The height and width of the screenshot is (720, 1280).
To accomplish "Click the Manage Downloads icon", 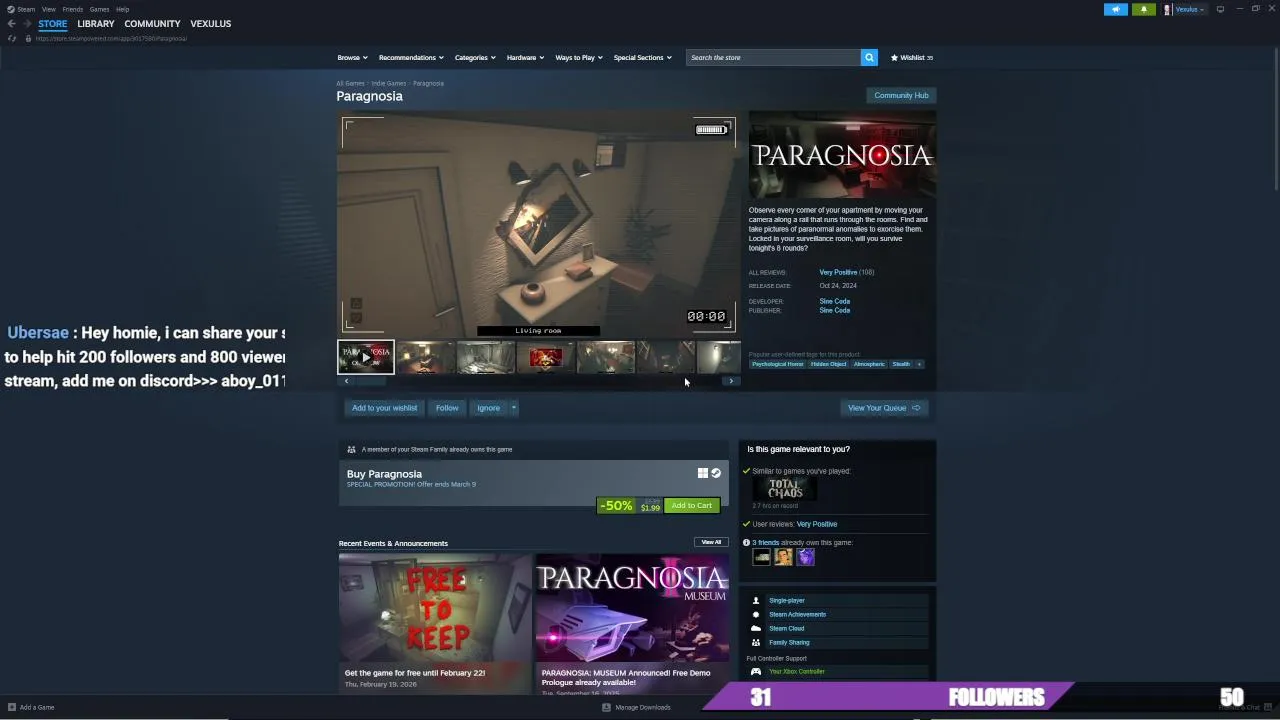I will tap(606, 707).
